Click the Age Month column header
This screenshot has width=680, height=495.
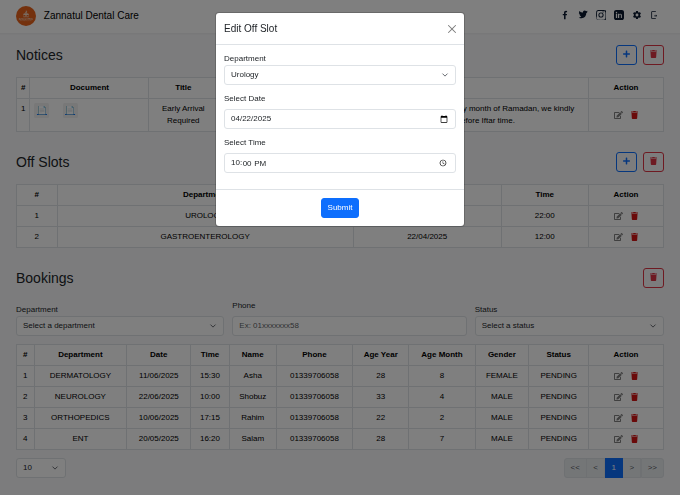click(x=441, y=355)
